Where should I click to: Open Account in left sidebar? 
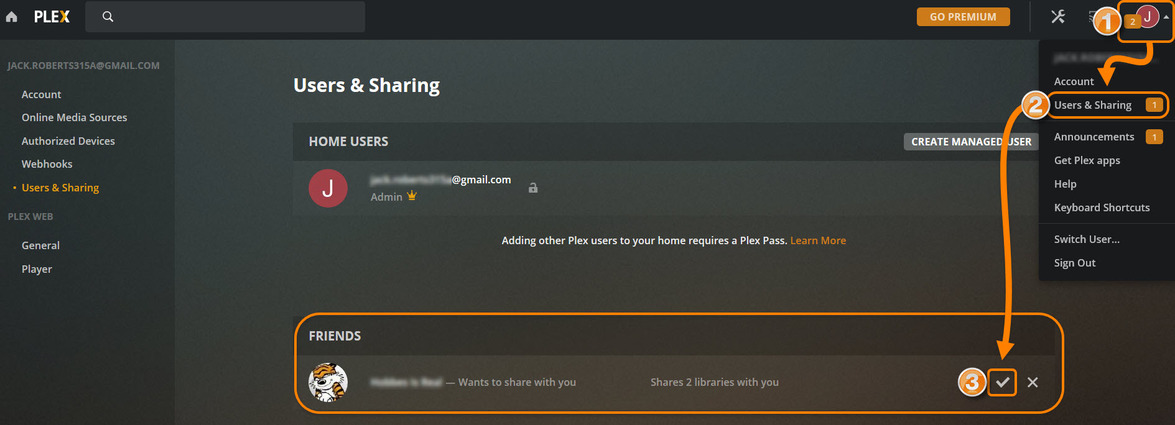(x=41, y=94)
